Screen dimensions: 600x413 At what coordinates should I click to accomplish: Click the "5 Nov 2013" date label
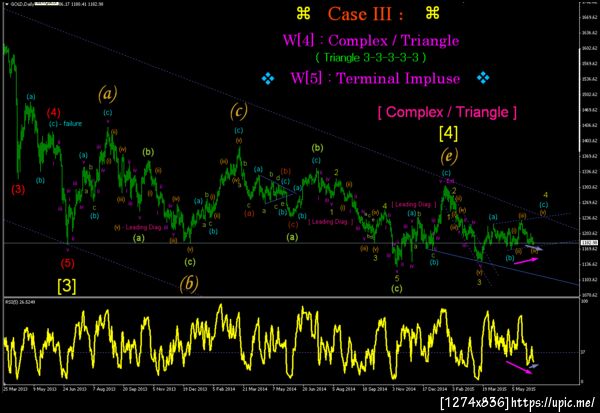tap(164, 389)
